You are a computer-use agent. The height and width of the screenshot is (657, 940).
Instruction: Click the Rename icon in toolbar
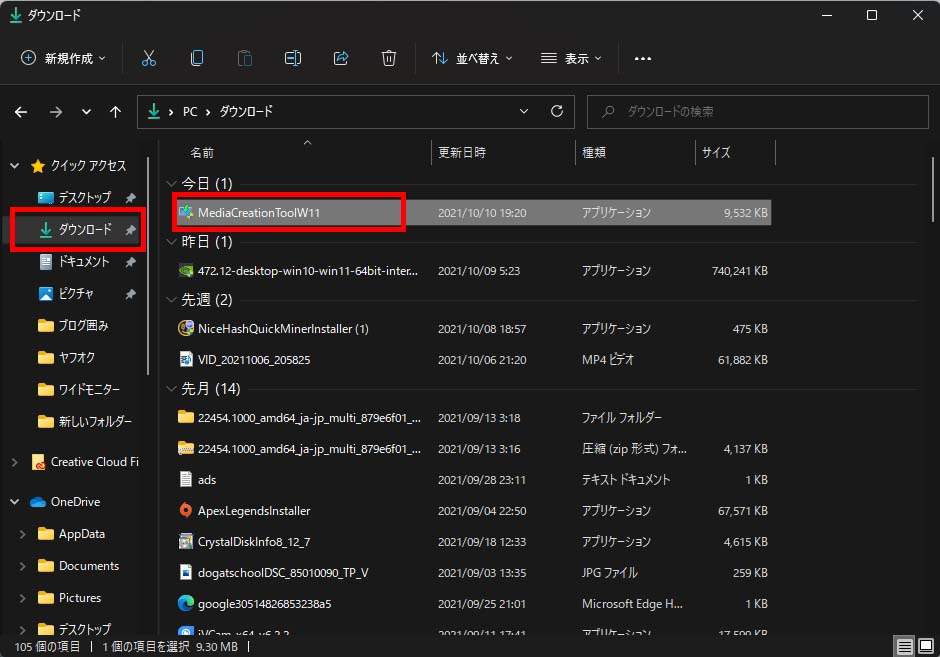[x=293, y=58]
